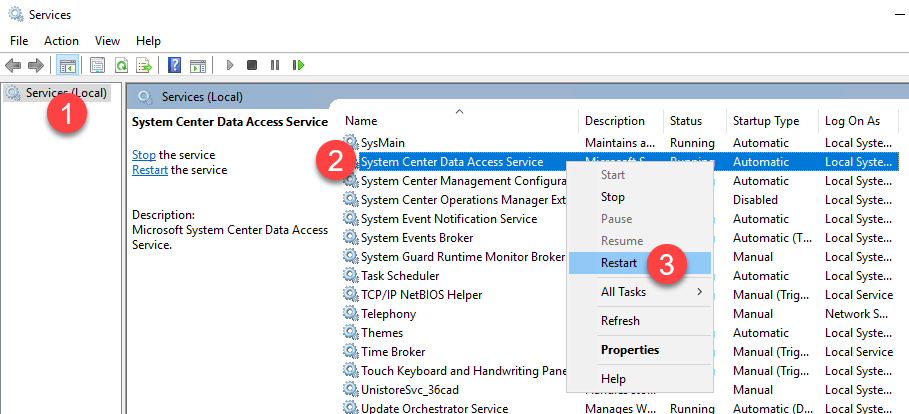The width and height of the screenshot is (909, 414).
Task: Choose Help from the context menu
Action: pyautogui.click(x=639, y=379)
